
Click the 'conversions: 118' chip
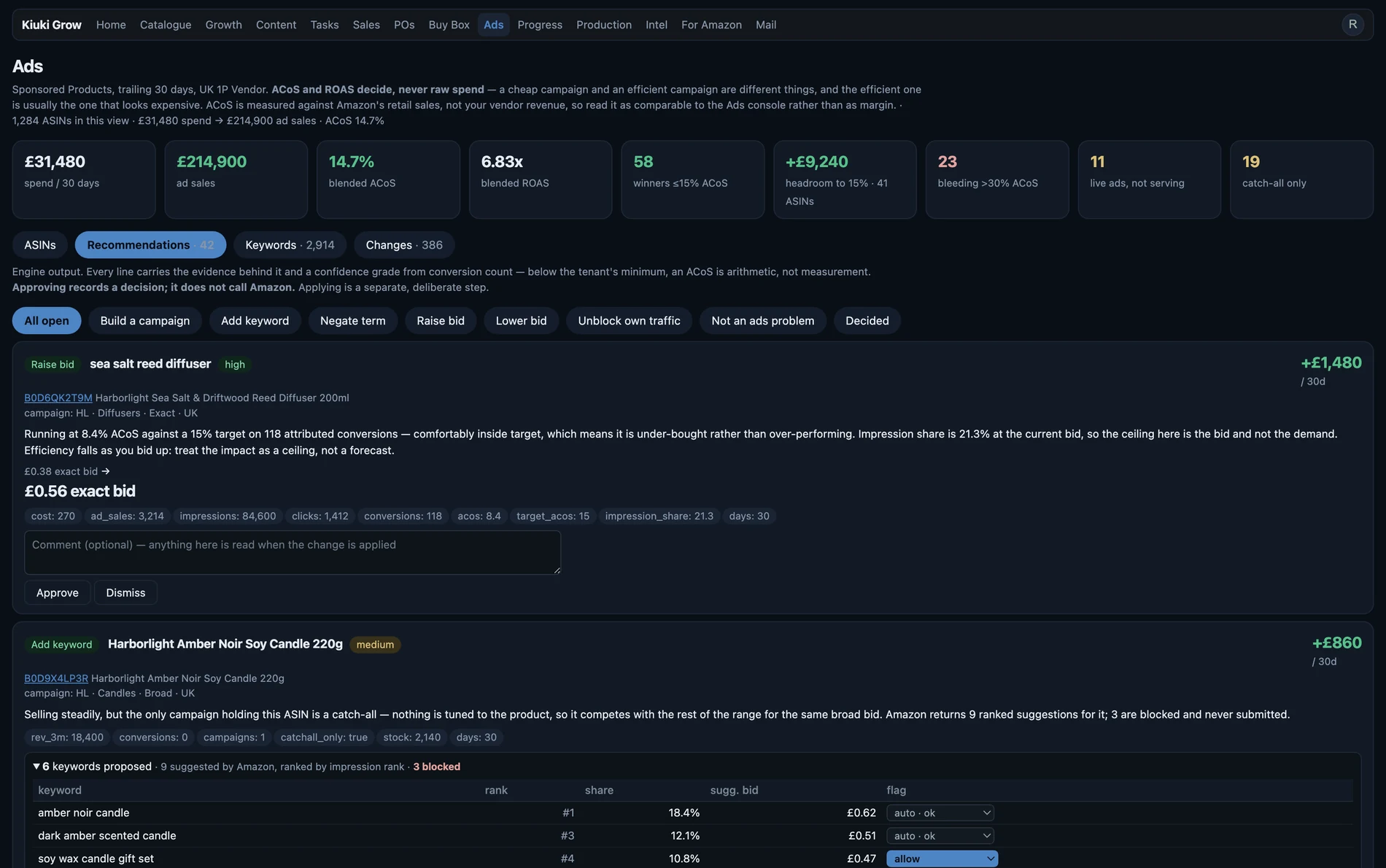coord(403,516)
